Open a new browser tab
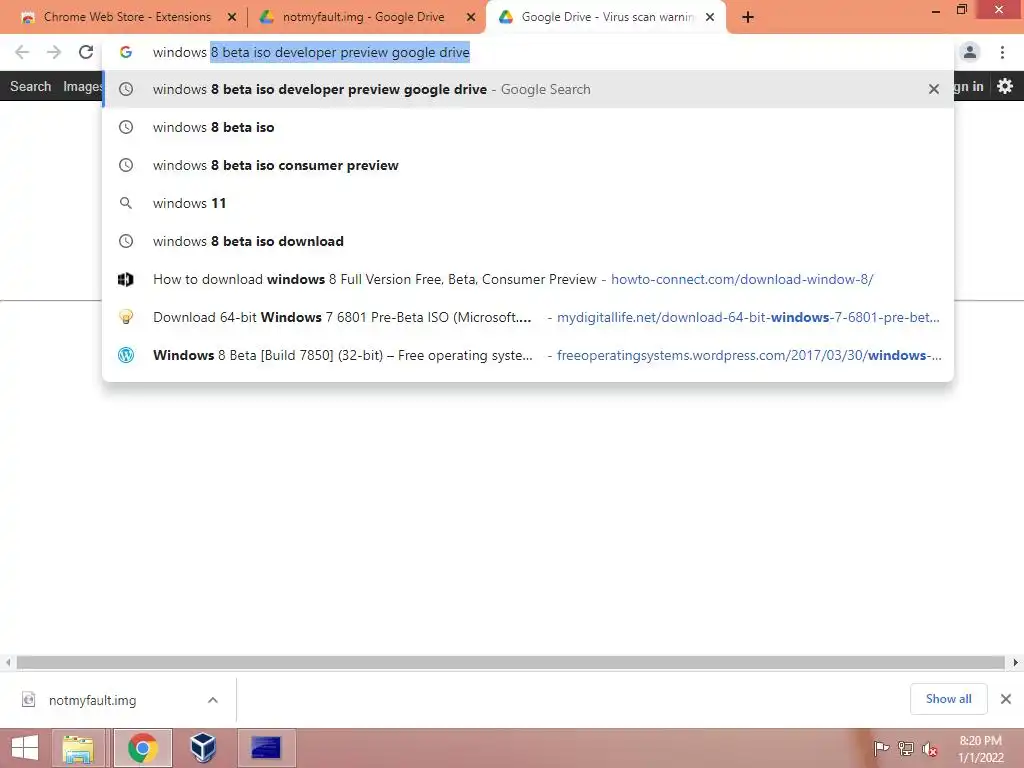This screenshot has width=1024, height=768. click(748, 18)
